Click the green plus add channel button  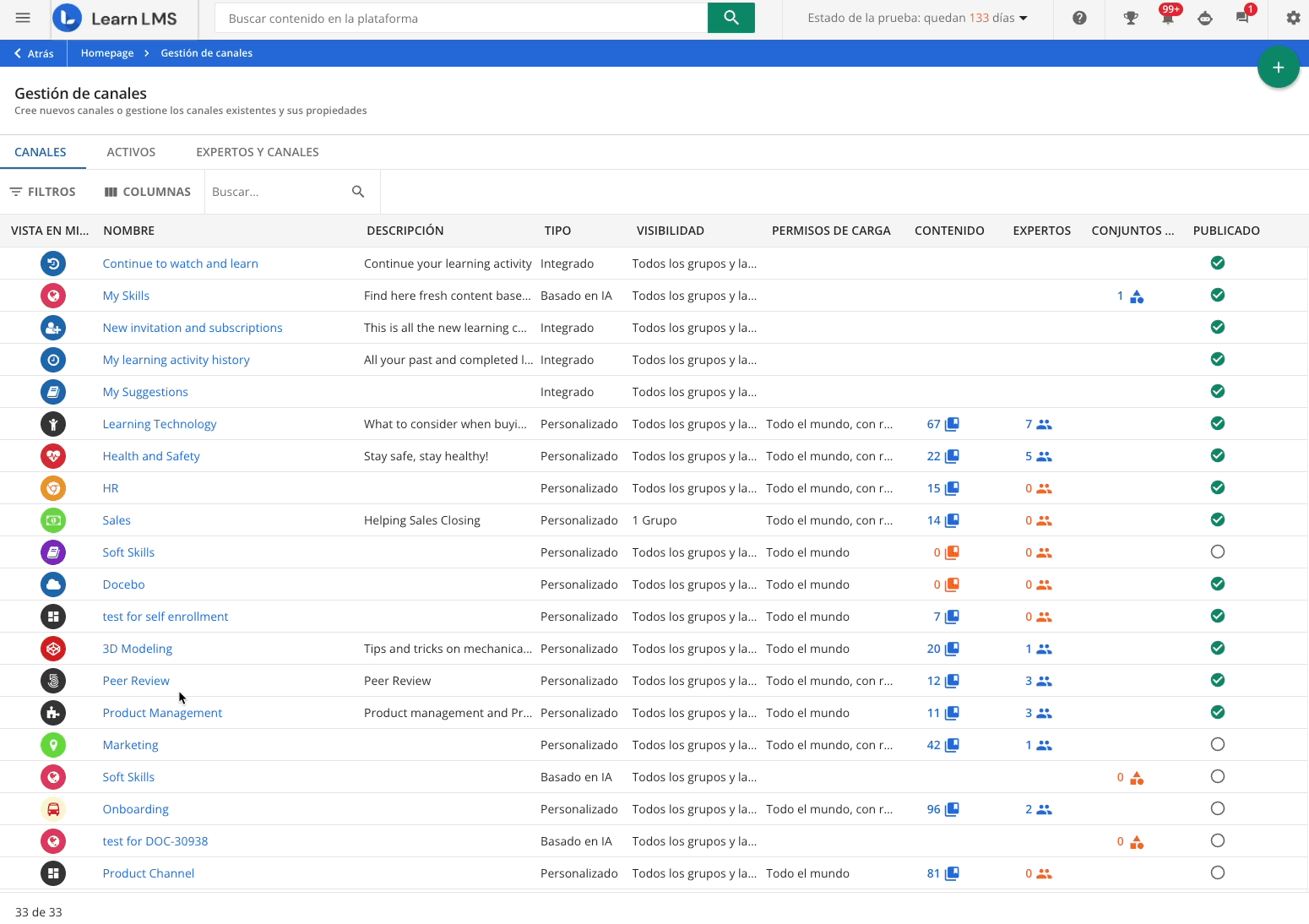[1279, 68]
